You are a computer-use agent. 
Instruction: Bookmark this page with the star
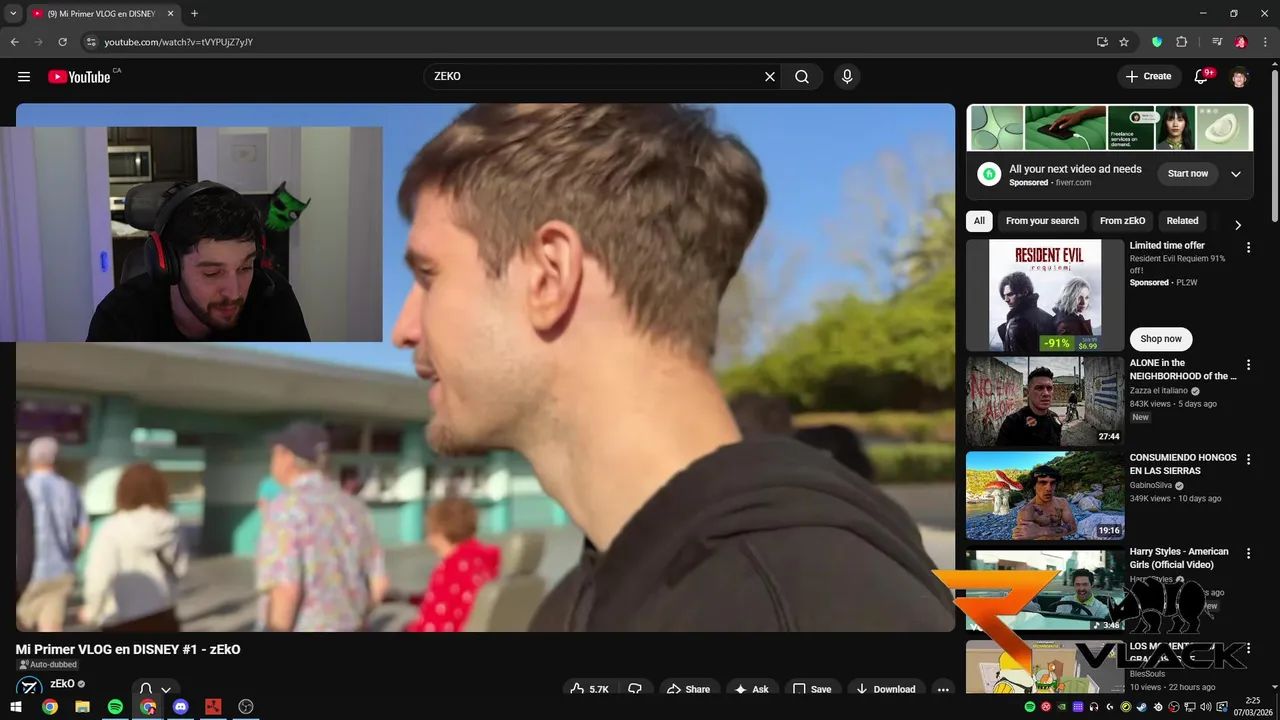[1124, 42]
